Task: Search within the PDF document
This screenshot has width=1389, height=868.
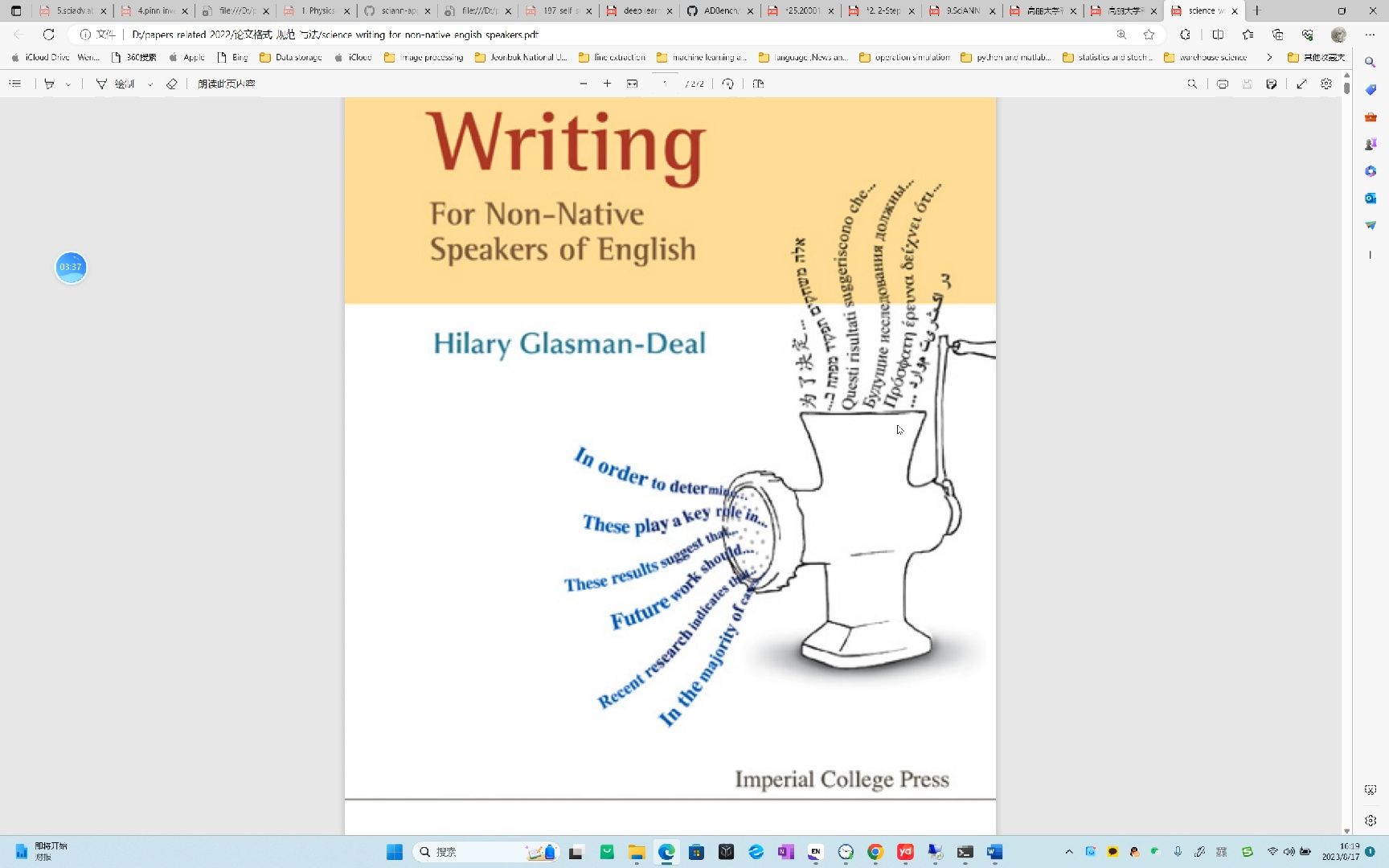Action: [x=1192, y=84]
